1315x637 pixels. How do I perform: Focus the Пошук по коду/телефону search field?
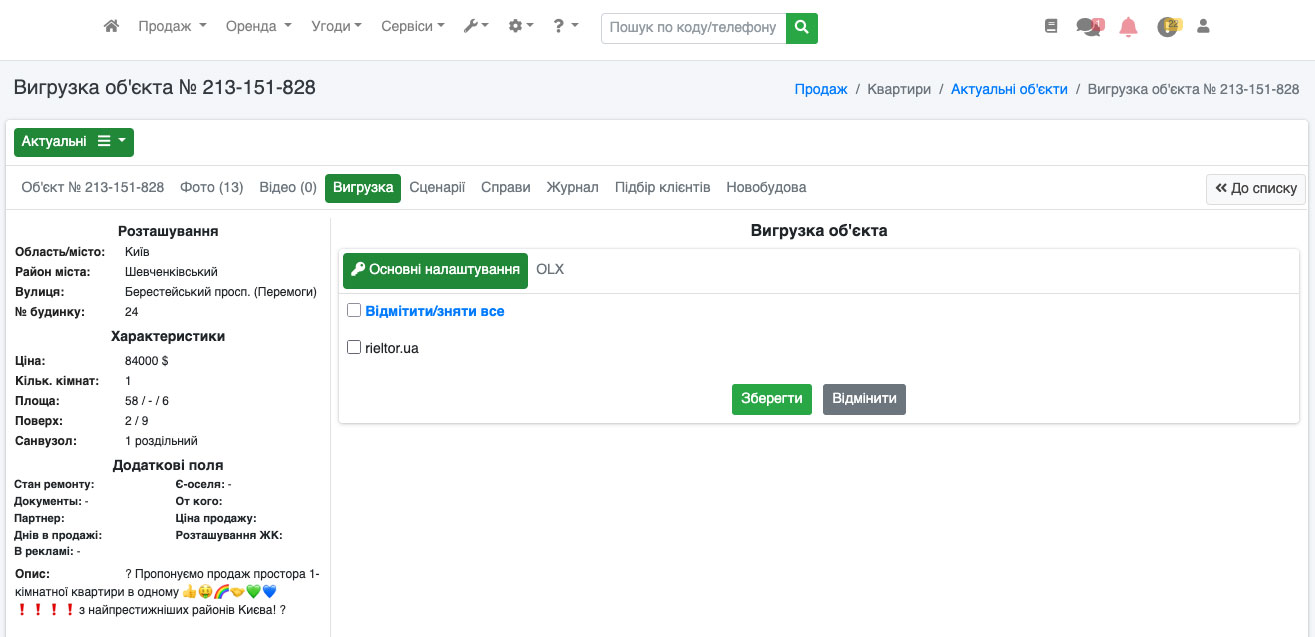(x=693, y=28)
